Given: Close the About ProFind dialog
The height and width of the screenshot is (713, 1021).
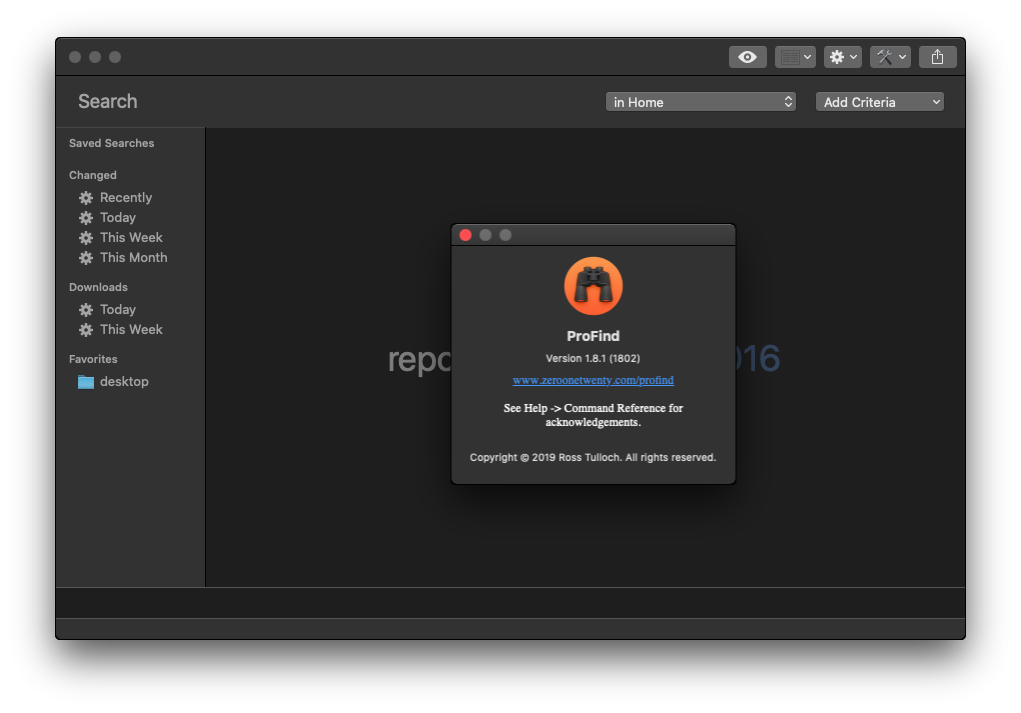Looking at the screenshot, I should (466, 235).
